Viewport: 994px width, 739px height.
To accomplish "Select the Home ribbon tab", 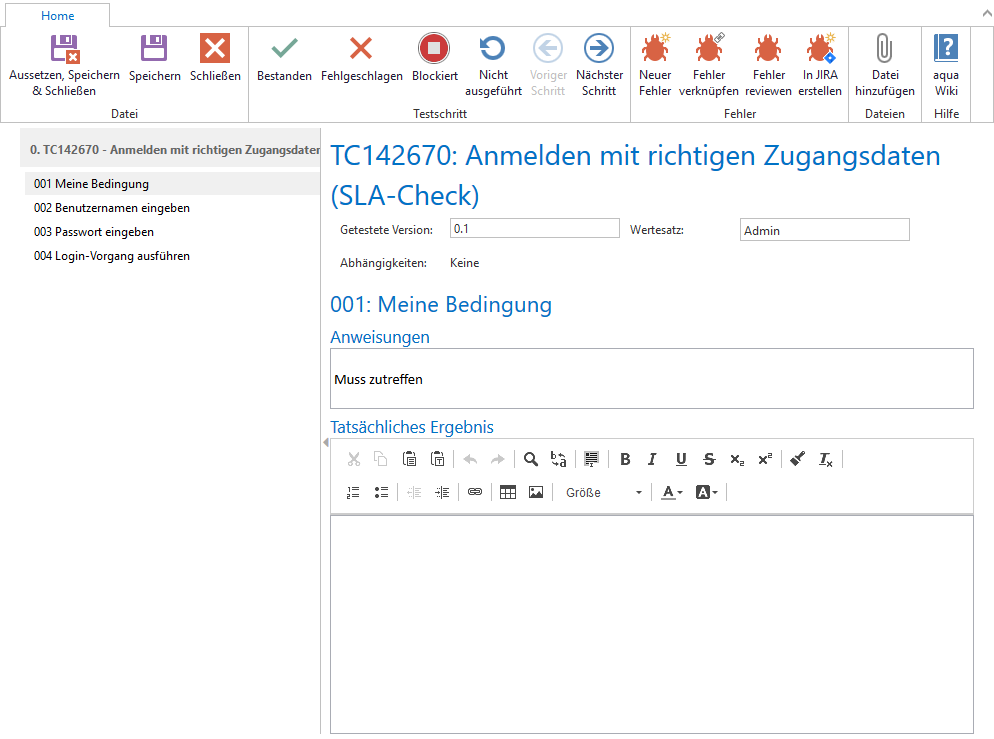I will [x=57, y=15].
